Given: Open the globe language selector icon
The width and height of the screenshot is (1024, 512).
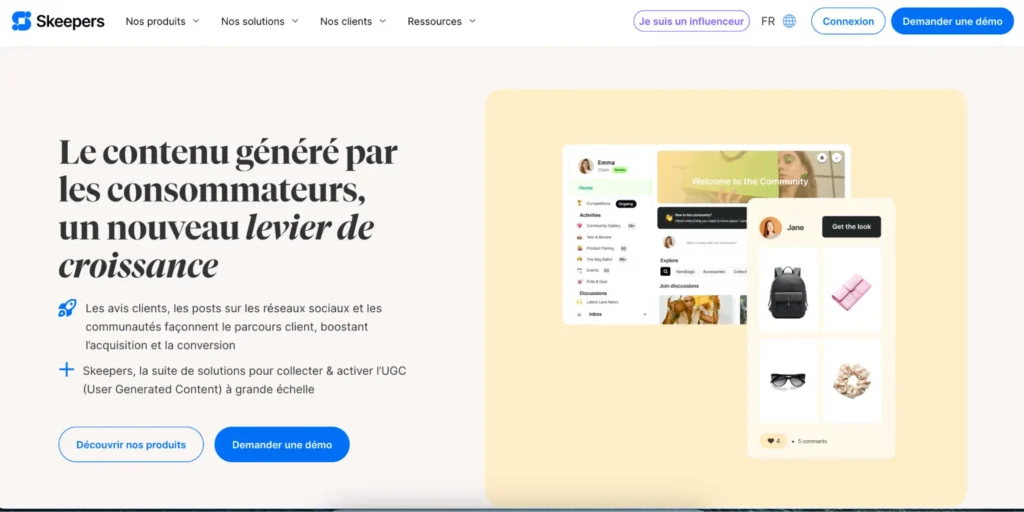Looking at the screenshot, I should (x=789, y=21).
